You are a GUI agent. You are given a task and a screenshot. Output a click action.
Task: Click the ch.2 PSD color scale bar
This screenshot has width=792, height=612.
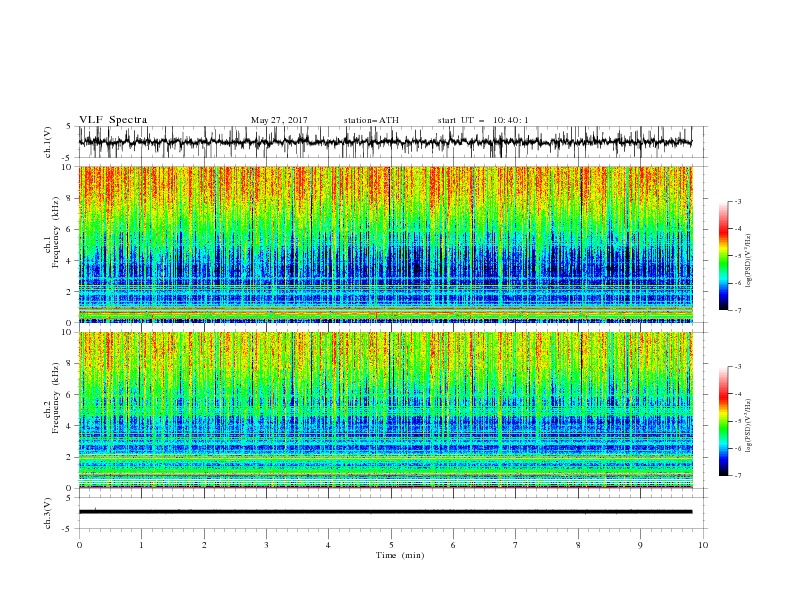(x=723, y=421)
